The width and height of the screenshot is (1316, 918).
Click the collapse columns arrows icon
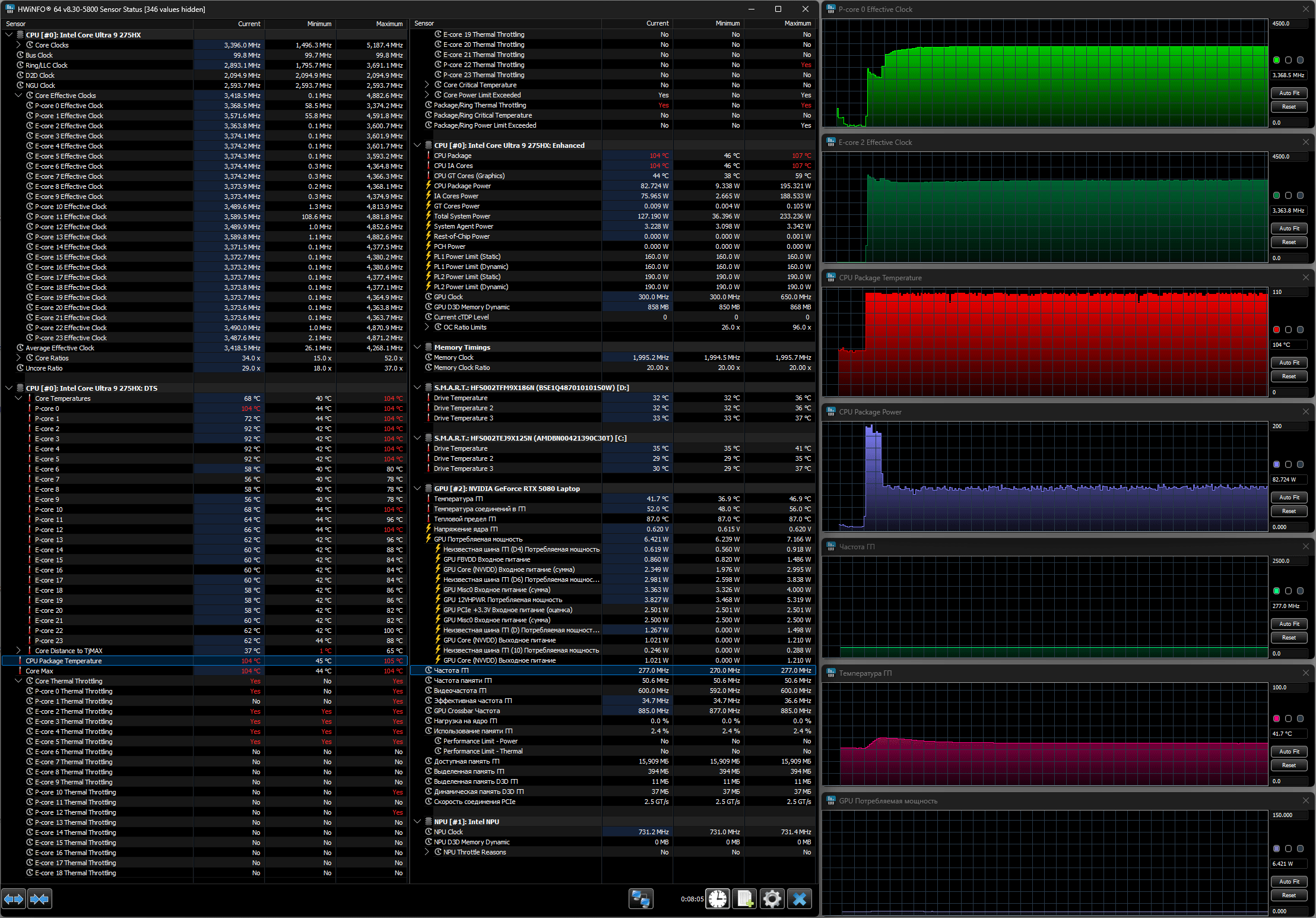(x=39, y=899)
